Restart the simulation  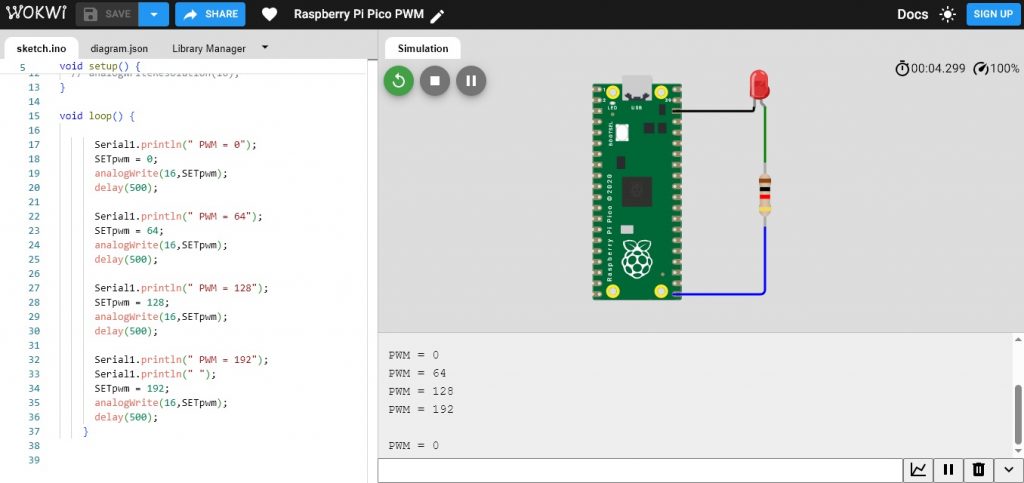pos(398,81)
